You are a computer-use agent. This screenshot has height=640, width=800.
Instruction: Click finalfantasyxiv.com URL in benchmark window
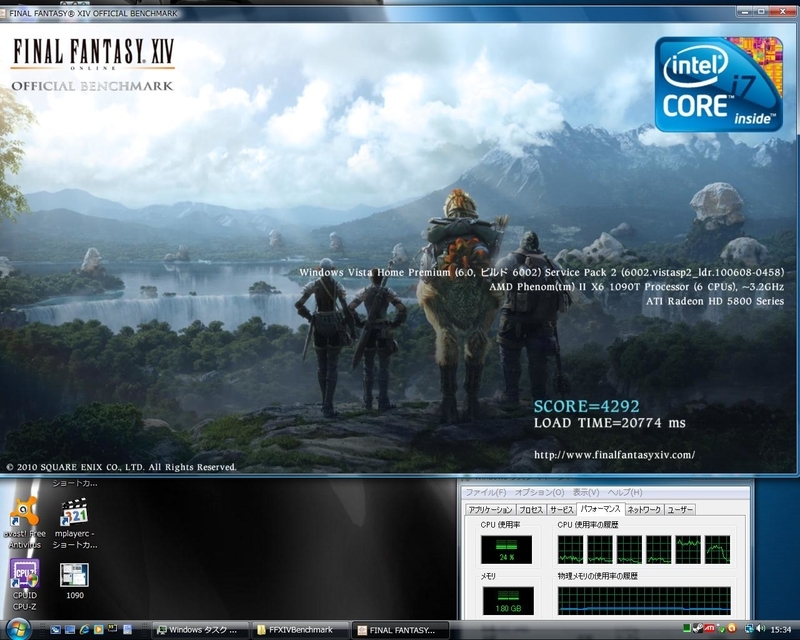pyautogui.click(x=614, y=455)
